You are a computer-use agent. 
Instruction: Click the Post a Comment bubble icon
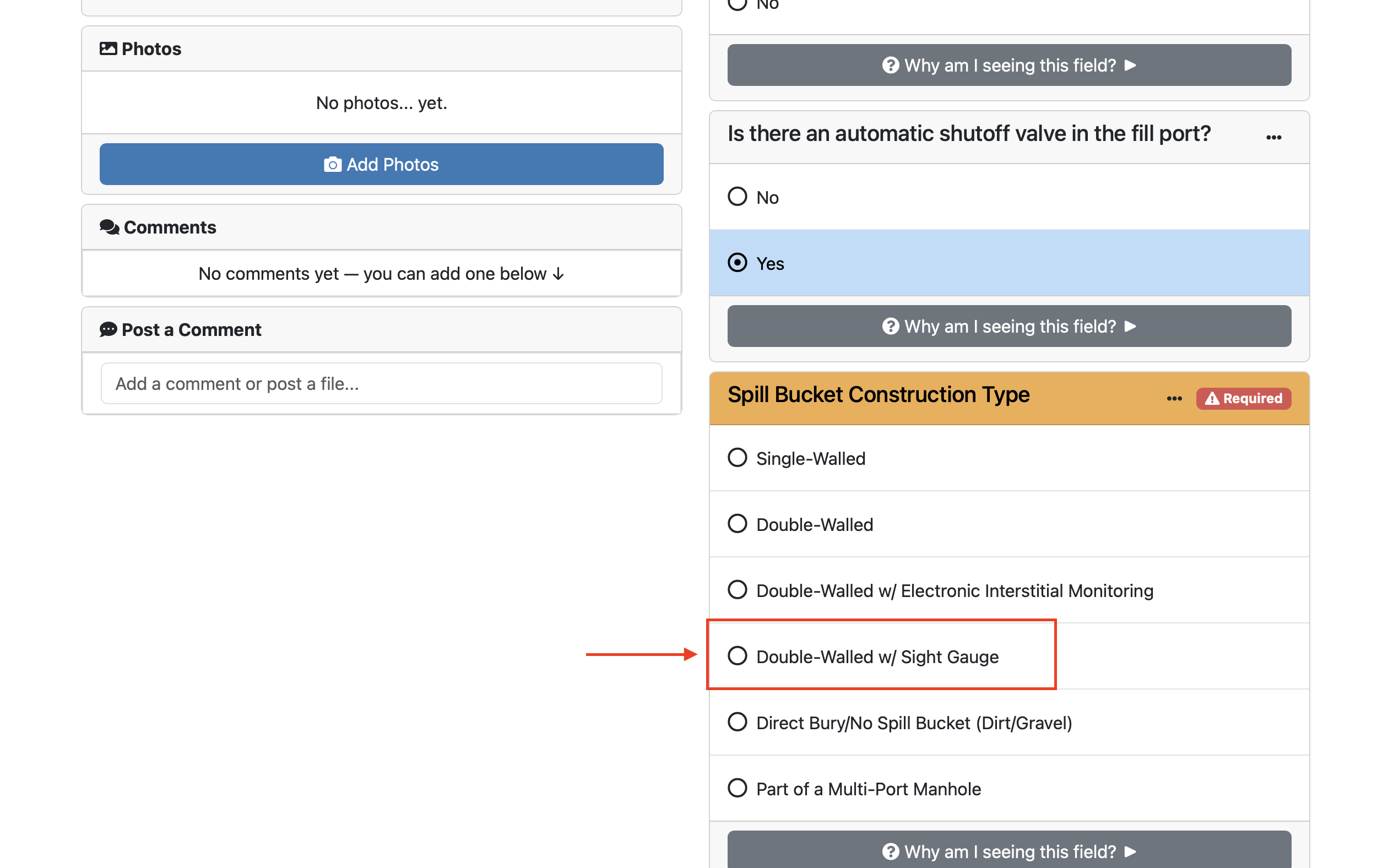108,329
